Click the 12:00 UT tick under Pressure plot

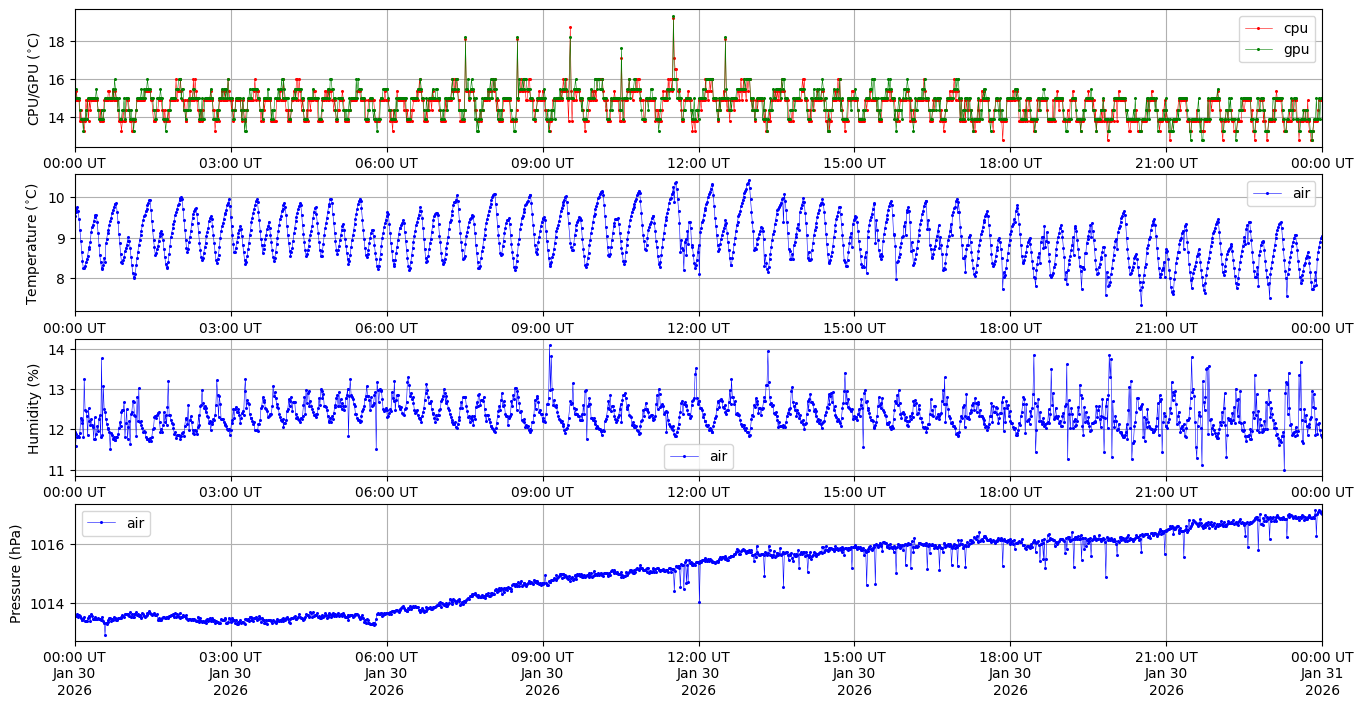coord(698,657)
